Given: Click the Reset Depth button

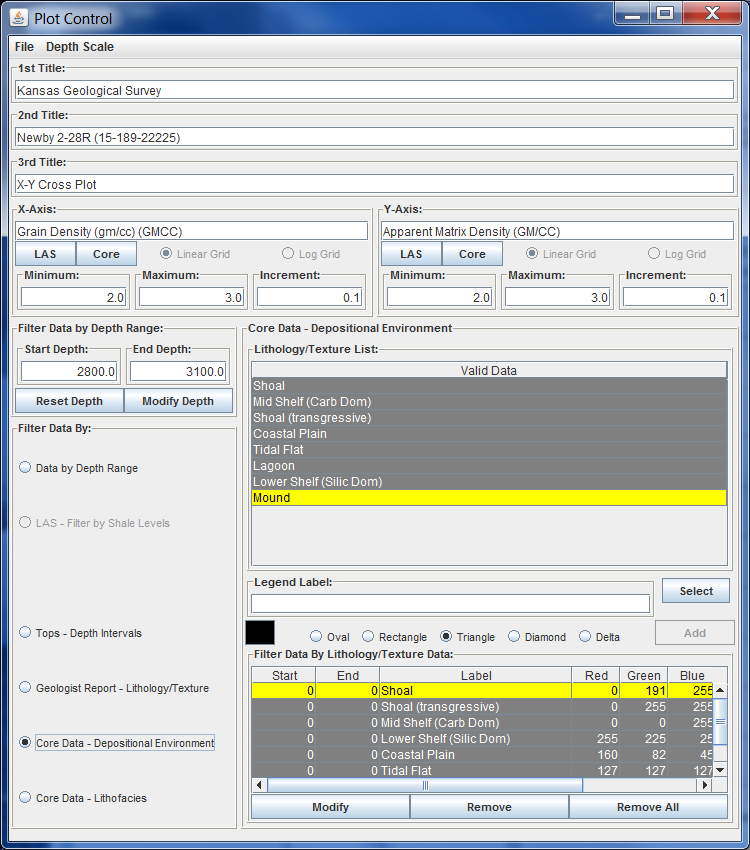Looking at the screenshot, I should coord(69,401).
